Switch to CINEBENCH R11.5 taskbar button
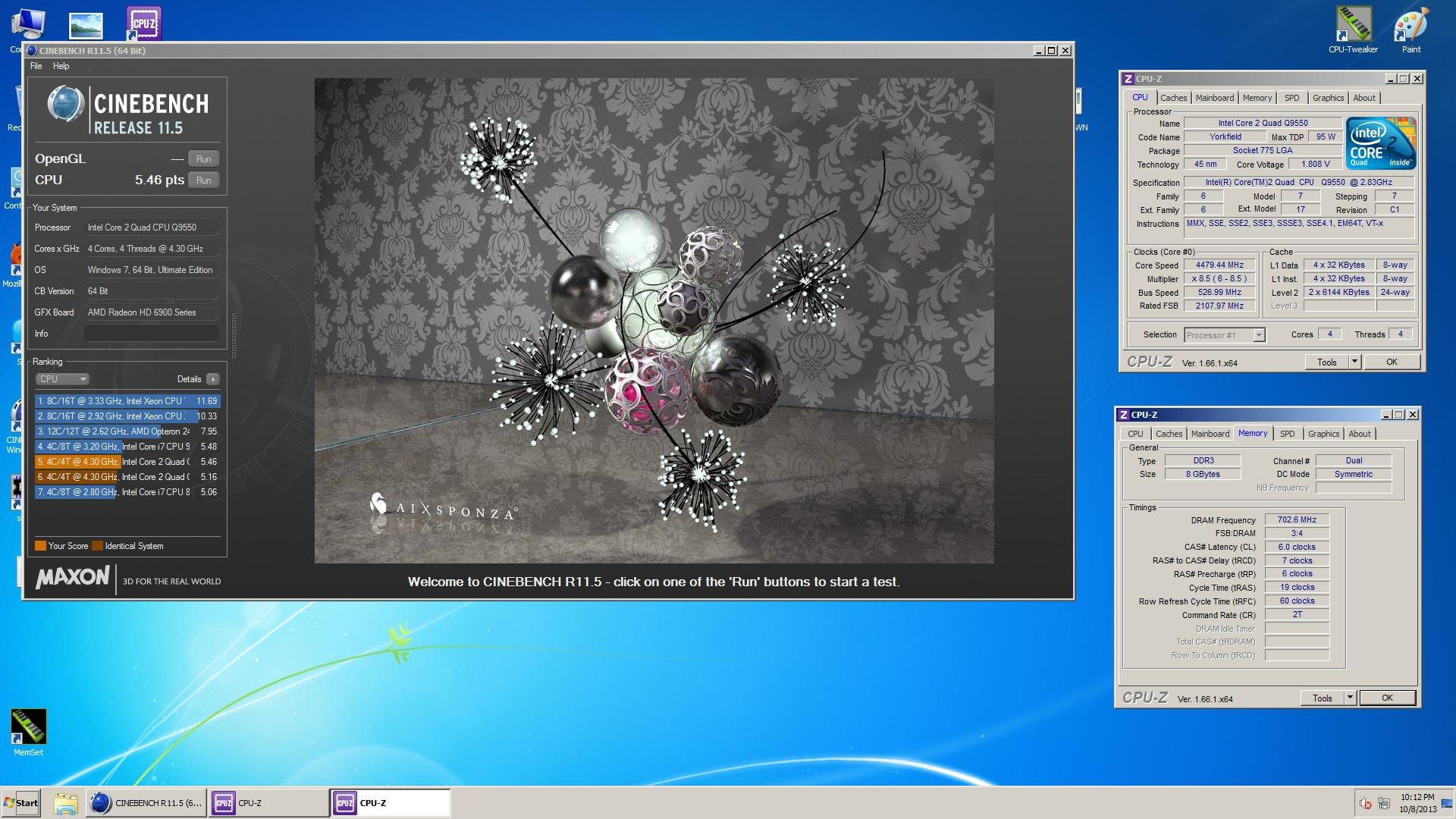 tap(146, 803)
